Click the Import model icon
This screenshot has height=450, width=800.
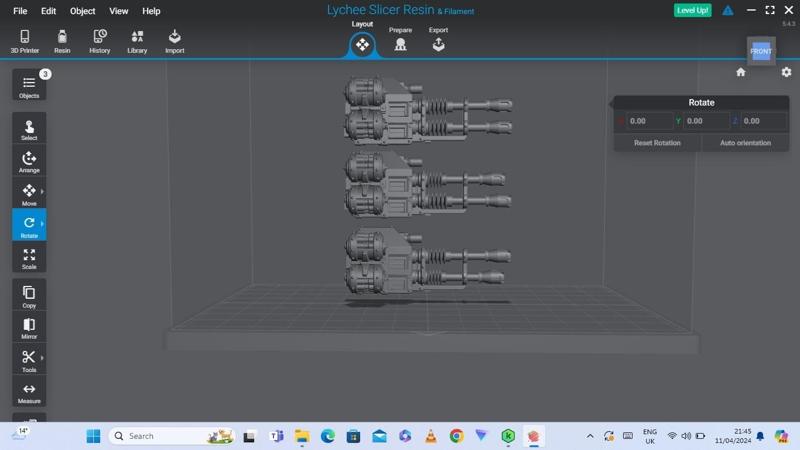click(175, 41)
